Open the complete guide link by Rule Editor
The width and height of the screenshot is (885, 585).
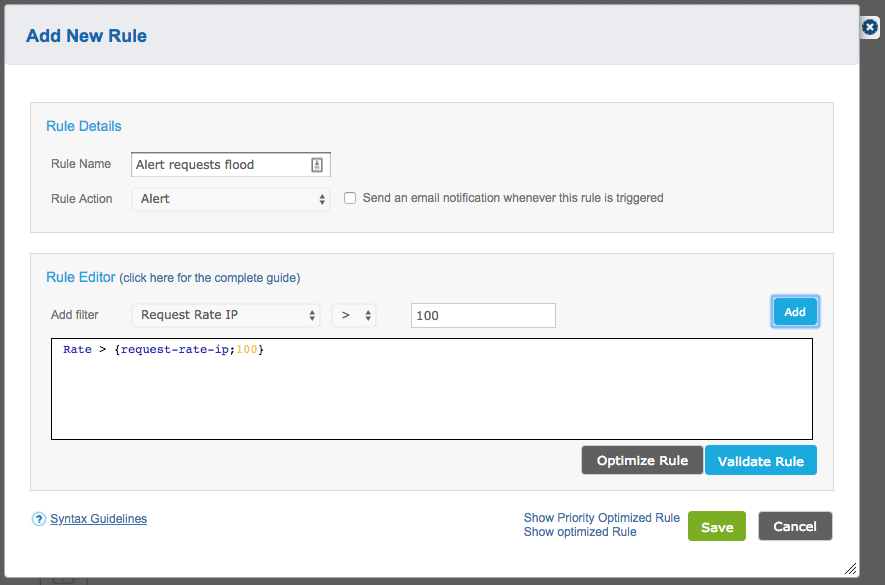[209, 278]
